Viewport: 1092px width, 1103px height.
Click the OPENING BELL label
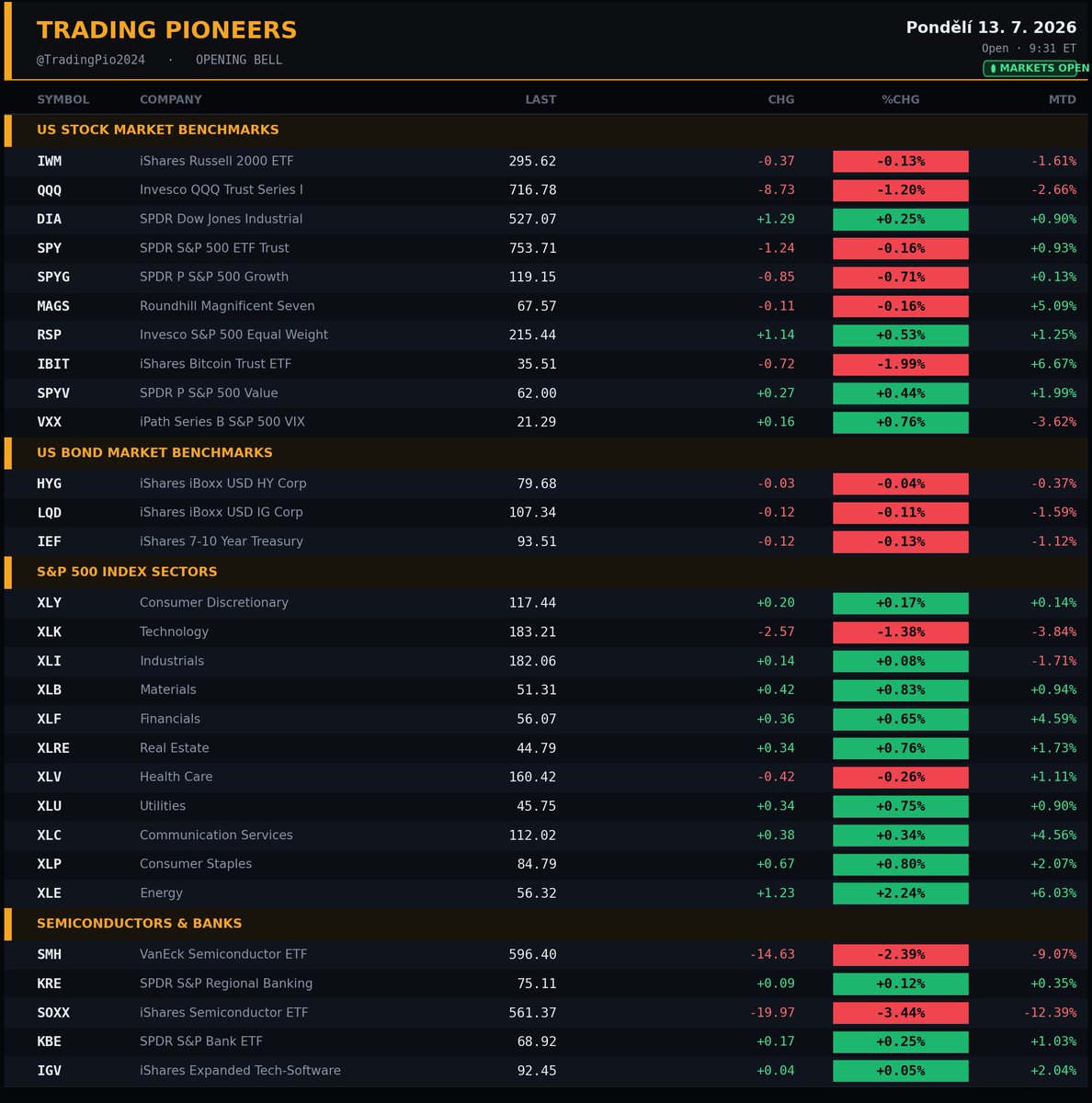click(239, 60)
